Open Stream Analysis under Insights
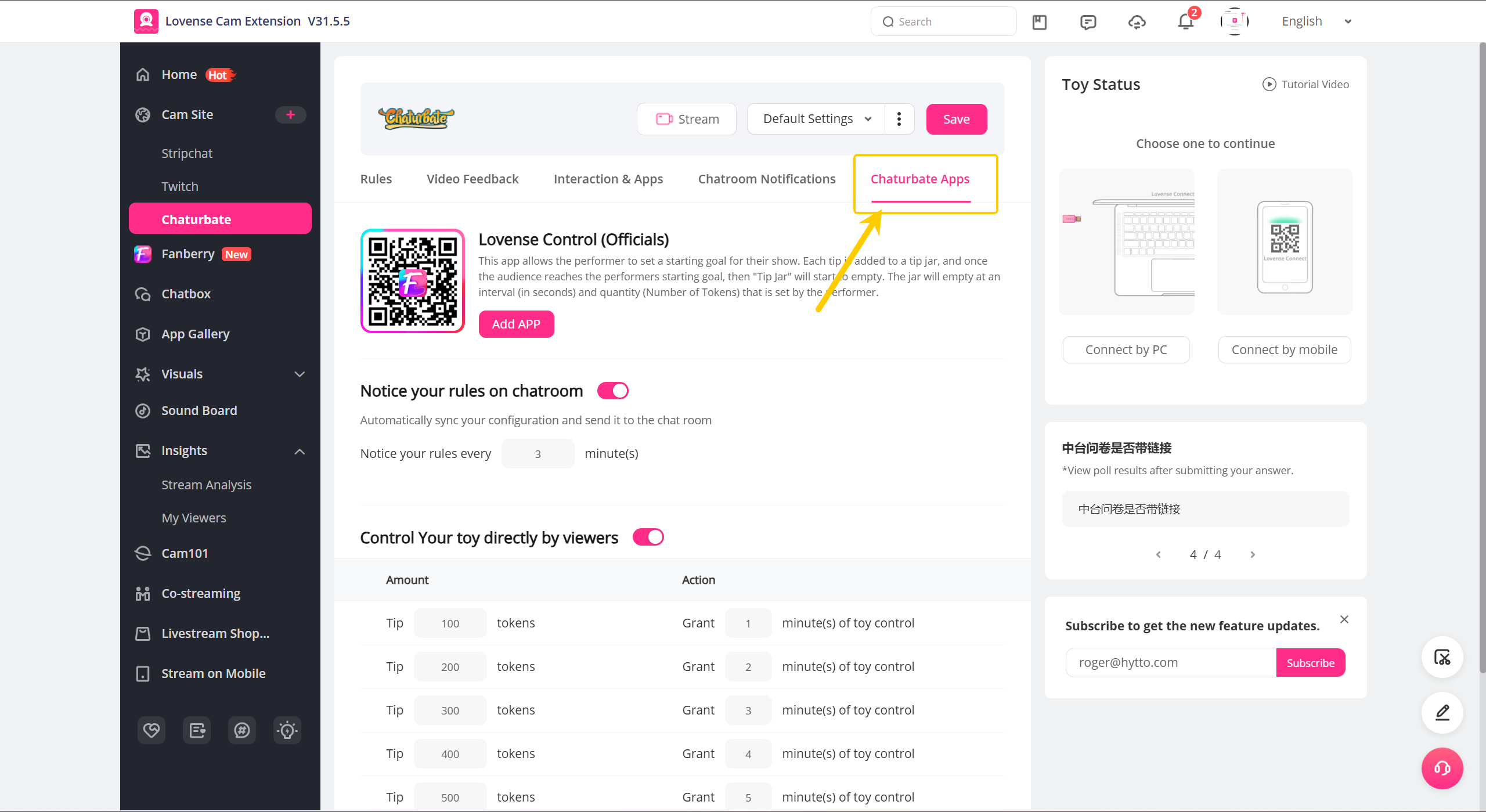 pos(207,485)
